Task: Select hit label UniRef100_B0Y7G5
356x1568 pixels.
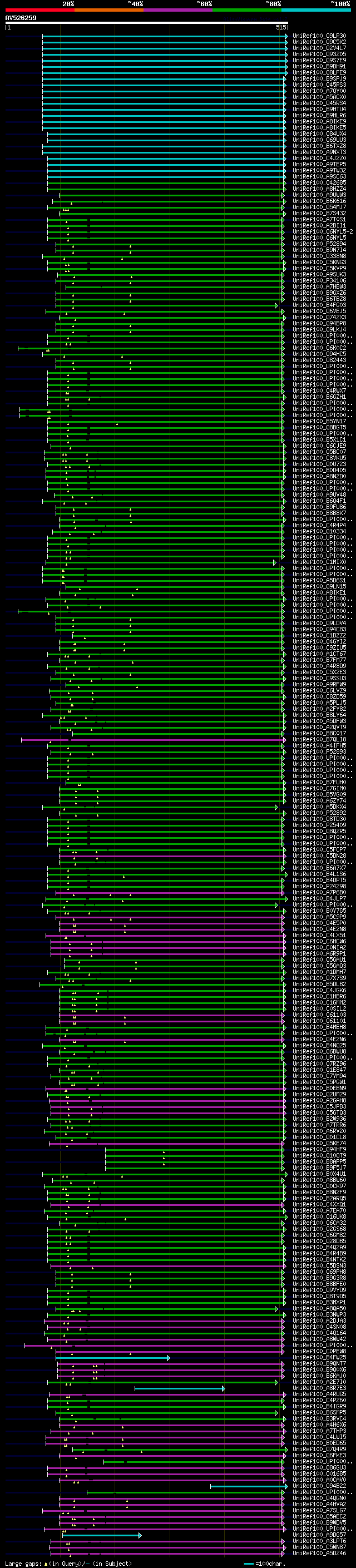Action: coord(319,911)
